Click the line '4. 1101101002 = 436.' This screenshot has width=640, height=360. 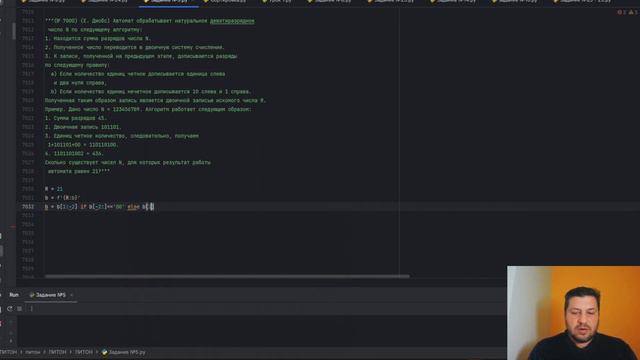pyautogui.click(x=74, y=154)
